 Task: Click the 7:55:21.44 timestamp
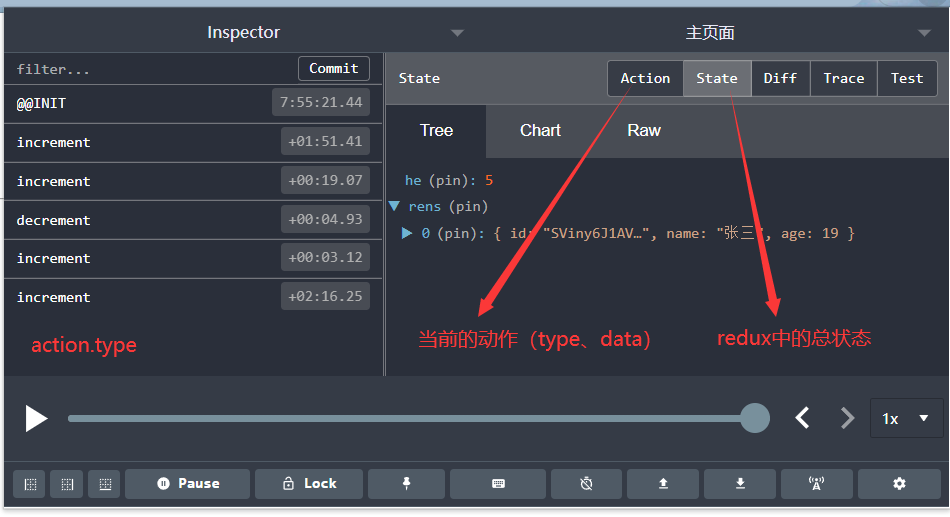tap(321, 102)
